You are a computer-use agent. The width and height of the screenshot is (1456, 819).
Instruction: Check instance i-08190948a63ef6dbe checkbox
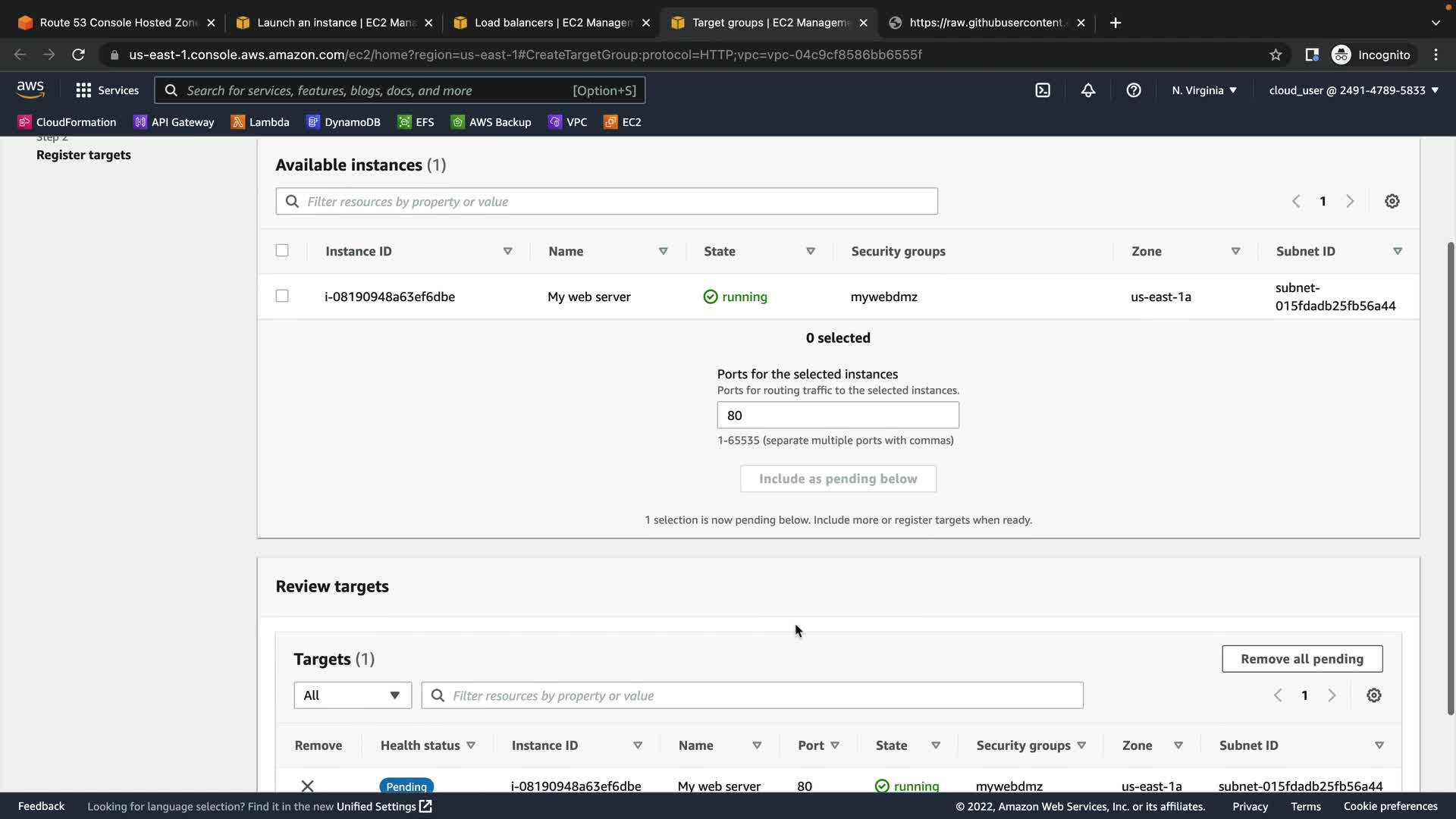coord(282,296)
